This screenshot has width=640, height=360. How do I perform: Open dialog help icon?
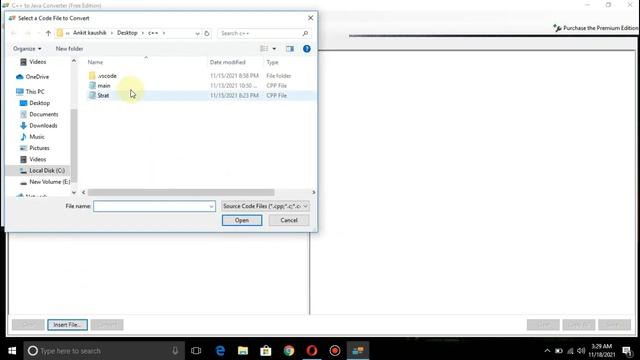click(x=307, y=49)
